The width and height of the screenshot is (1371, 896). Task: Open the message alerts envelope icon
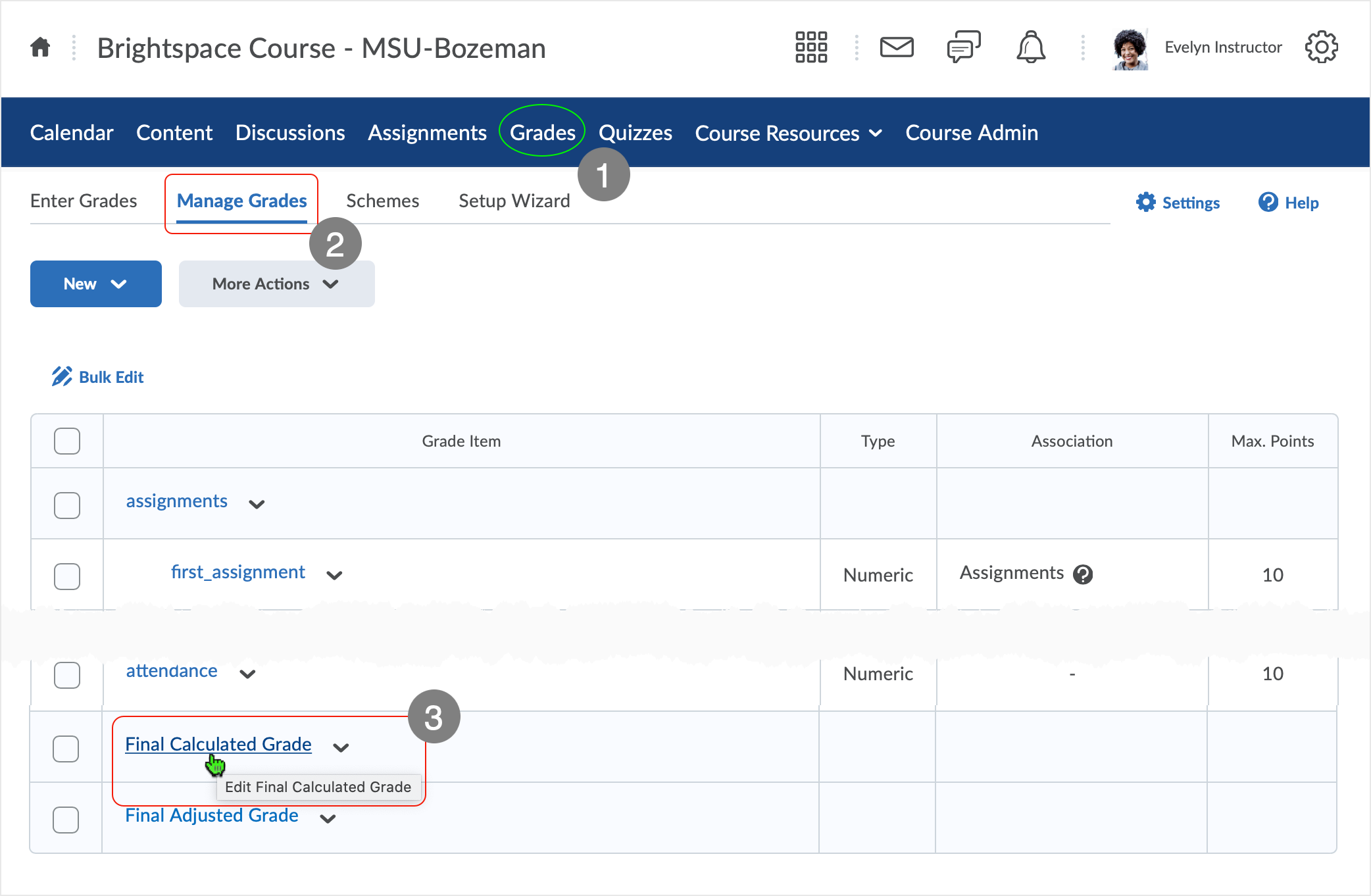(897, 47)
